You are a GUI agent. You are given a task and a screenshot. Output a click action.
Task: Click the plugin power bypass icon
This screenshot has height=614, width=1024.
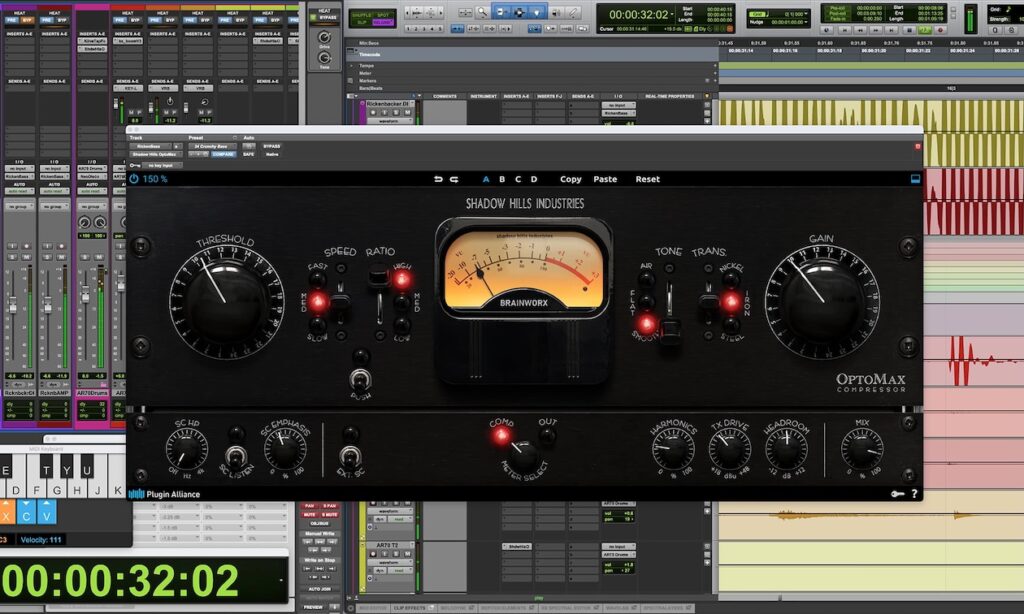coord(134,178)
